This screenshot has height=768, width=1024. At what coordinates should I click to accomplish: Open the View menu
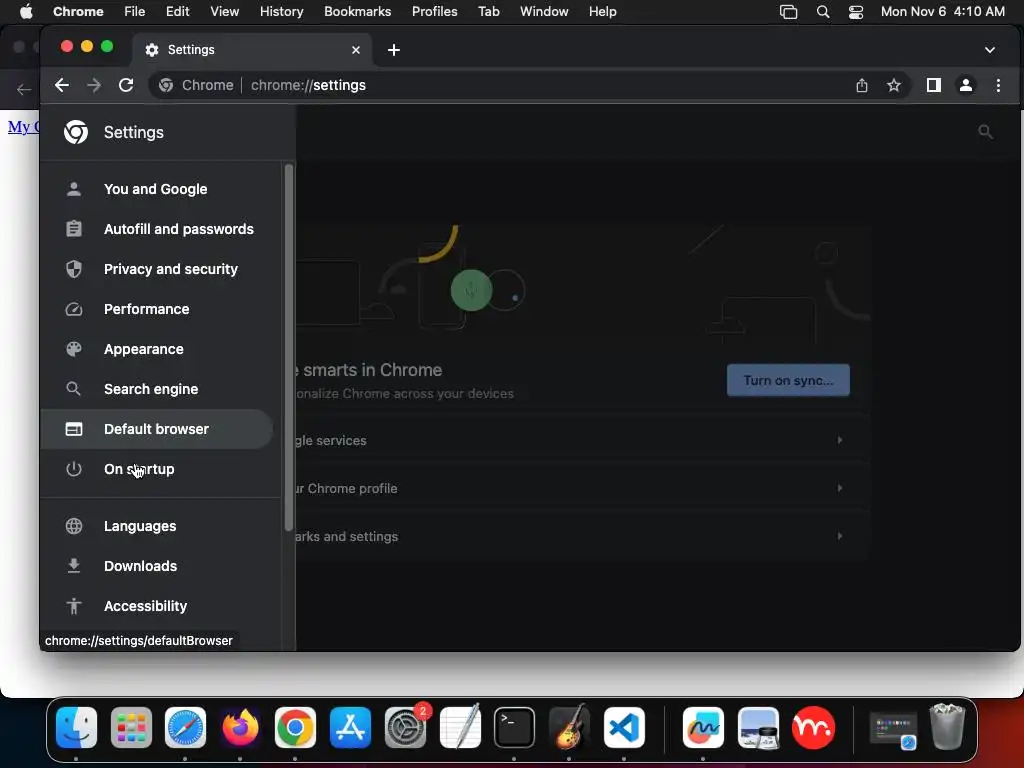coord(224,12)
